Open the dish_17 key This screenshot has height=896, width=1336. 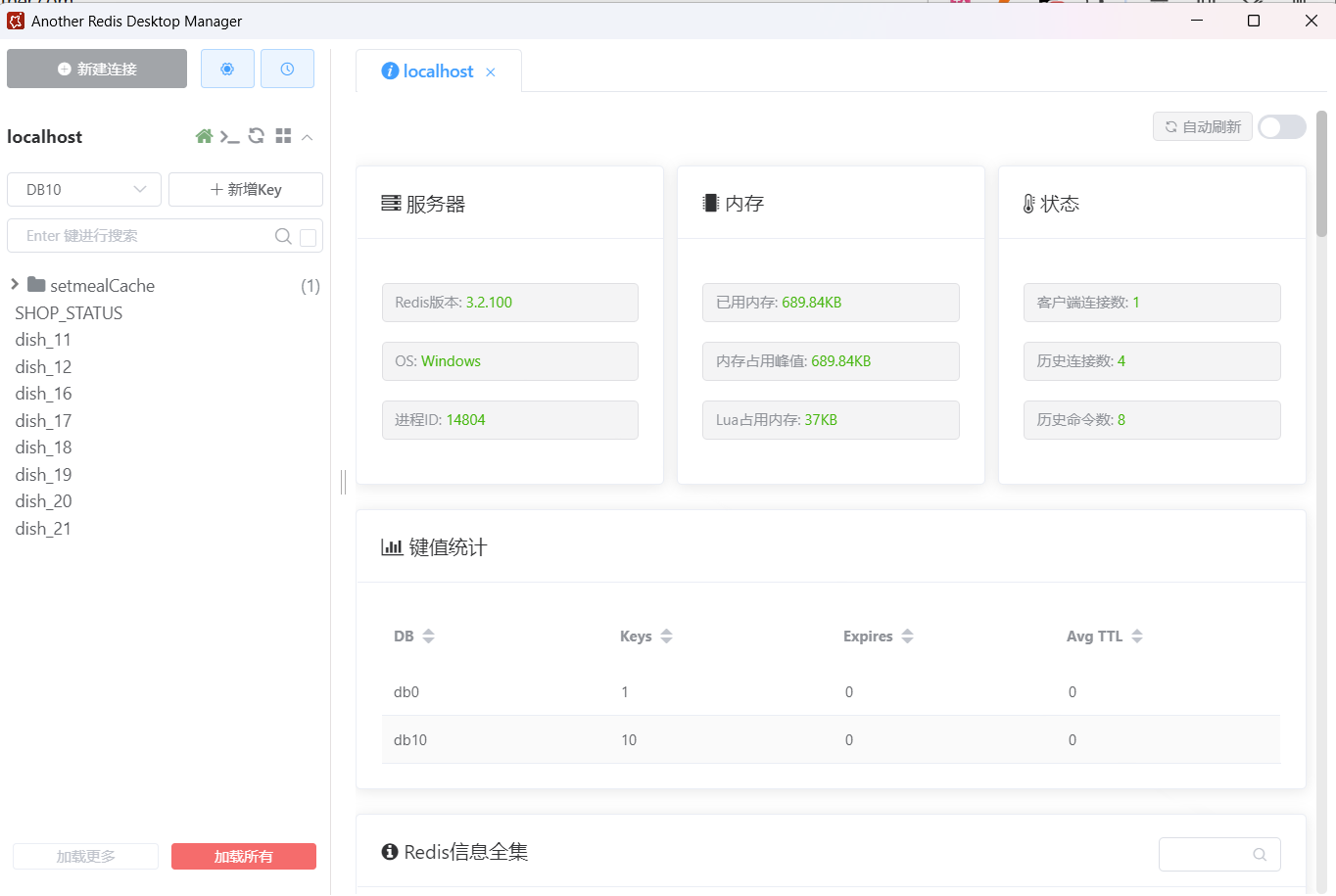click(43, 421)
